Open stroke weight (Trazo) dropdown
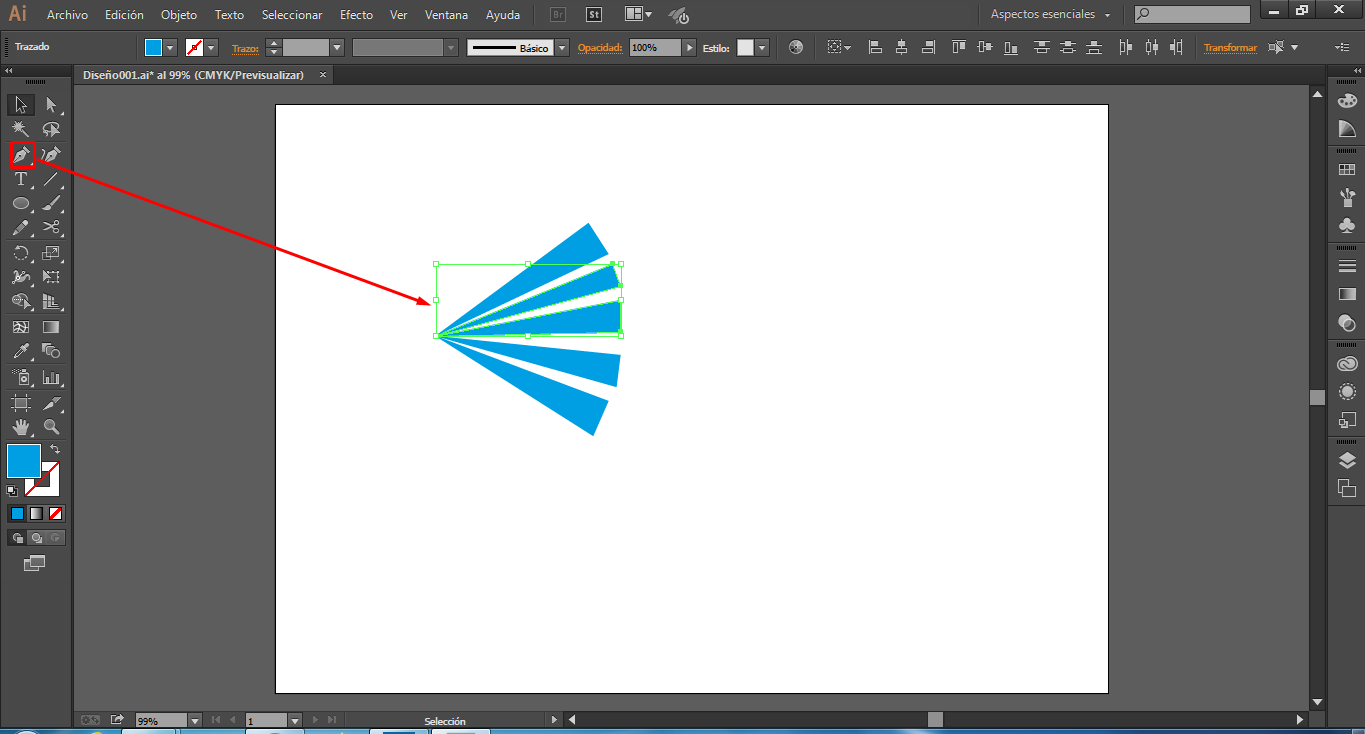Image resolution: width=1365 pixels, height=734 pixels. click(x=337, y=48)
